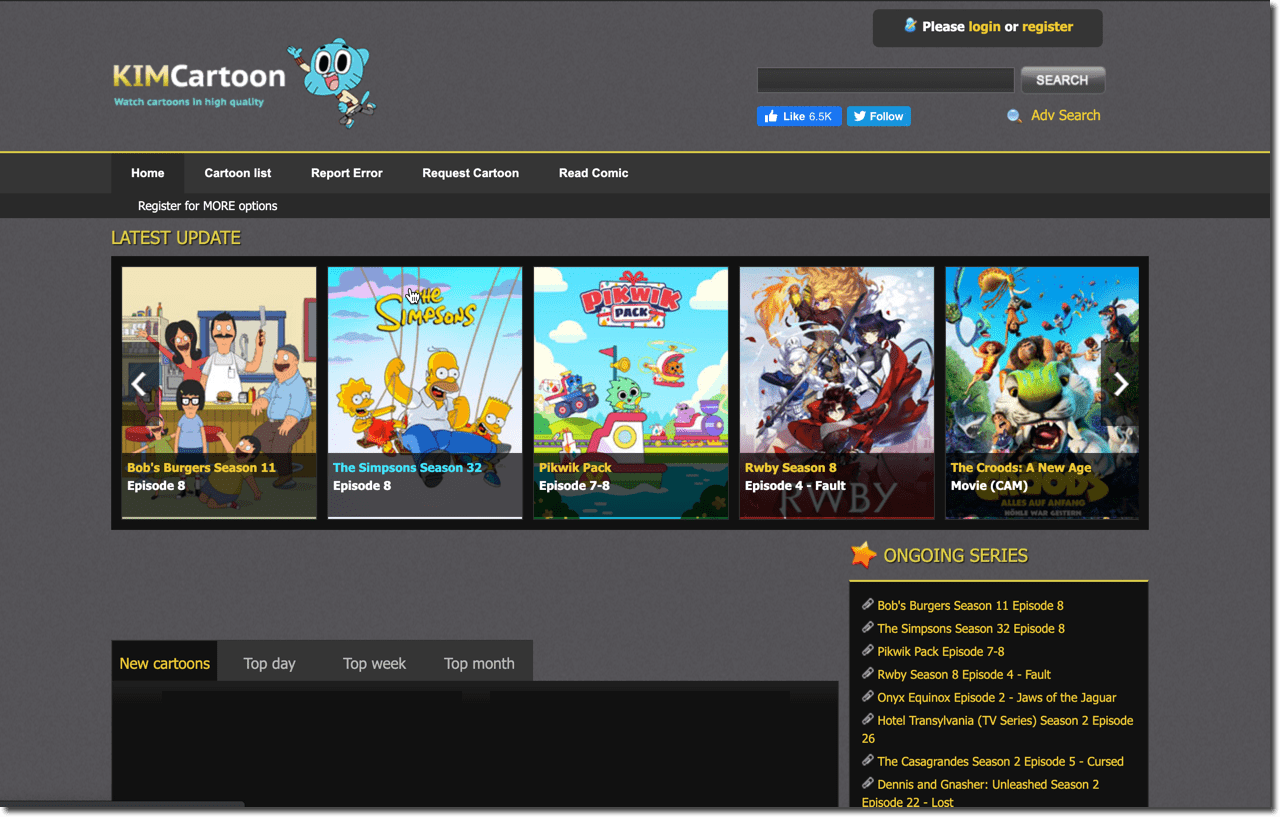Open Bob's Burgers Season 11 Episode 8 ongoing link
This screenshot has width=1280, height=817.
point(970,606)
